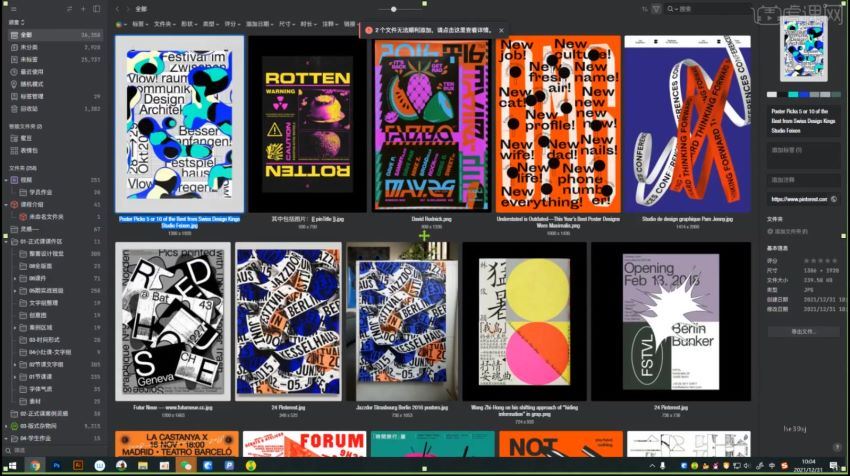Go forward with the right arrow navigation icon

pos(128,9)
